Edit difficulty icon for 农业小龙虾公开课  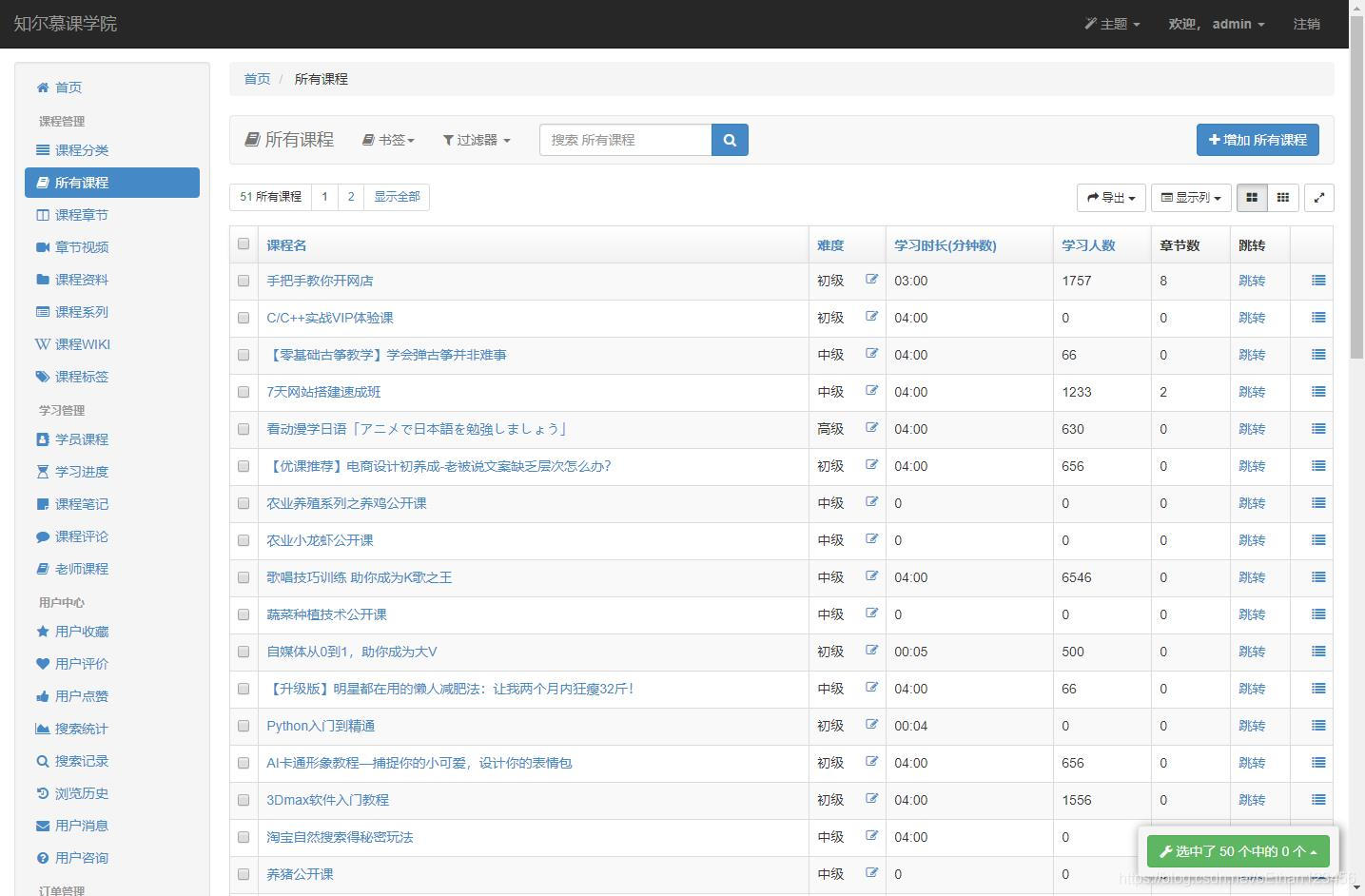pos(871,539)
